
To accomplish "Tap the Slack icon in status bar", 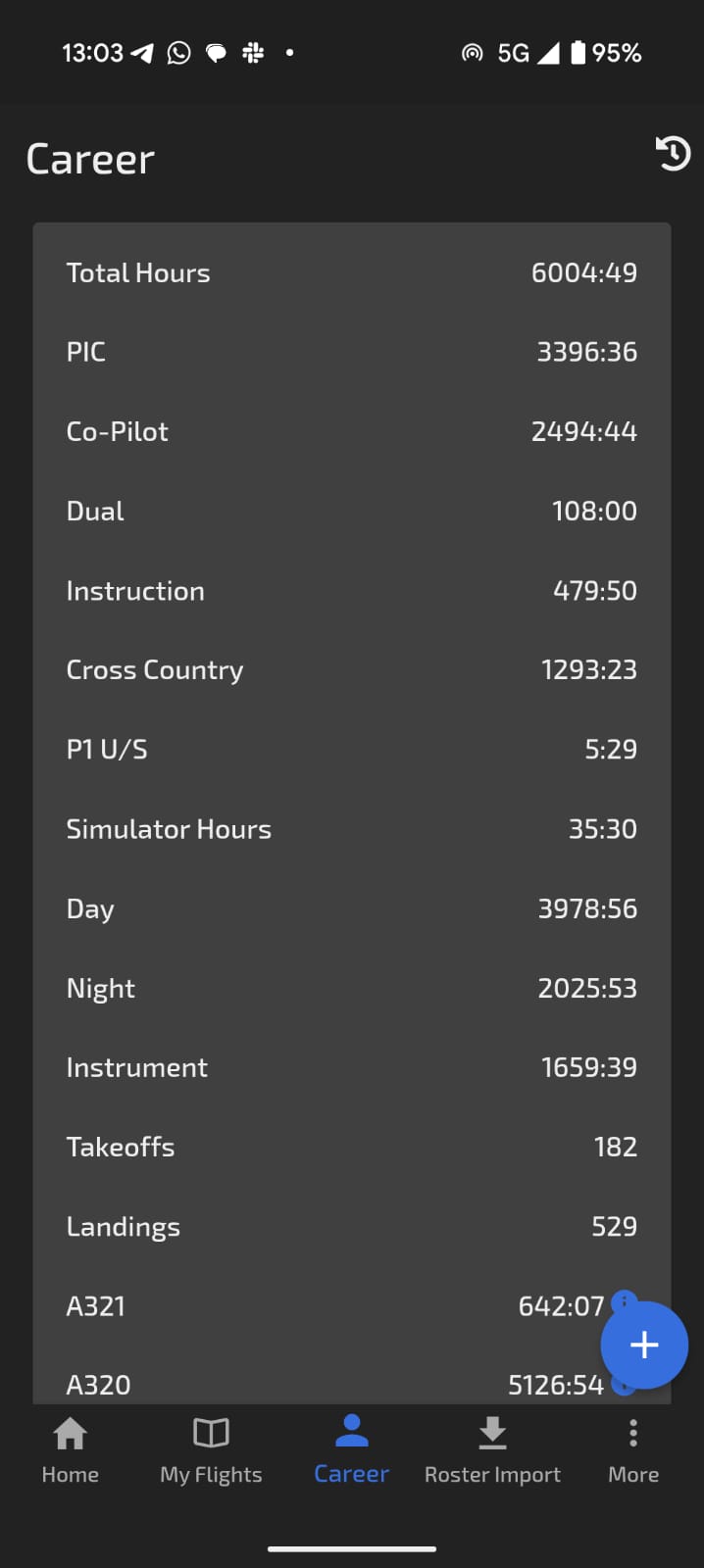I will point(253,53).
